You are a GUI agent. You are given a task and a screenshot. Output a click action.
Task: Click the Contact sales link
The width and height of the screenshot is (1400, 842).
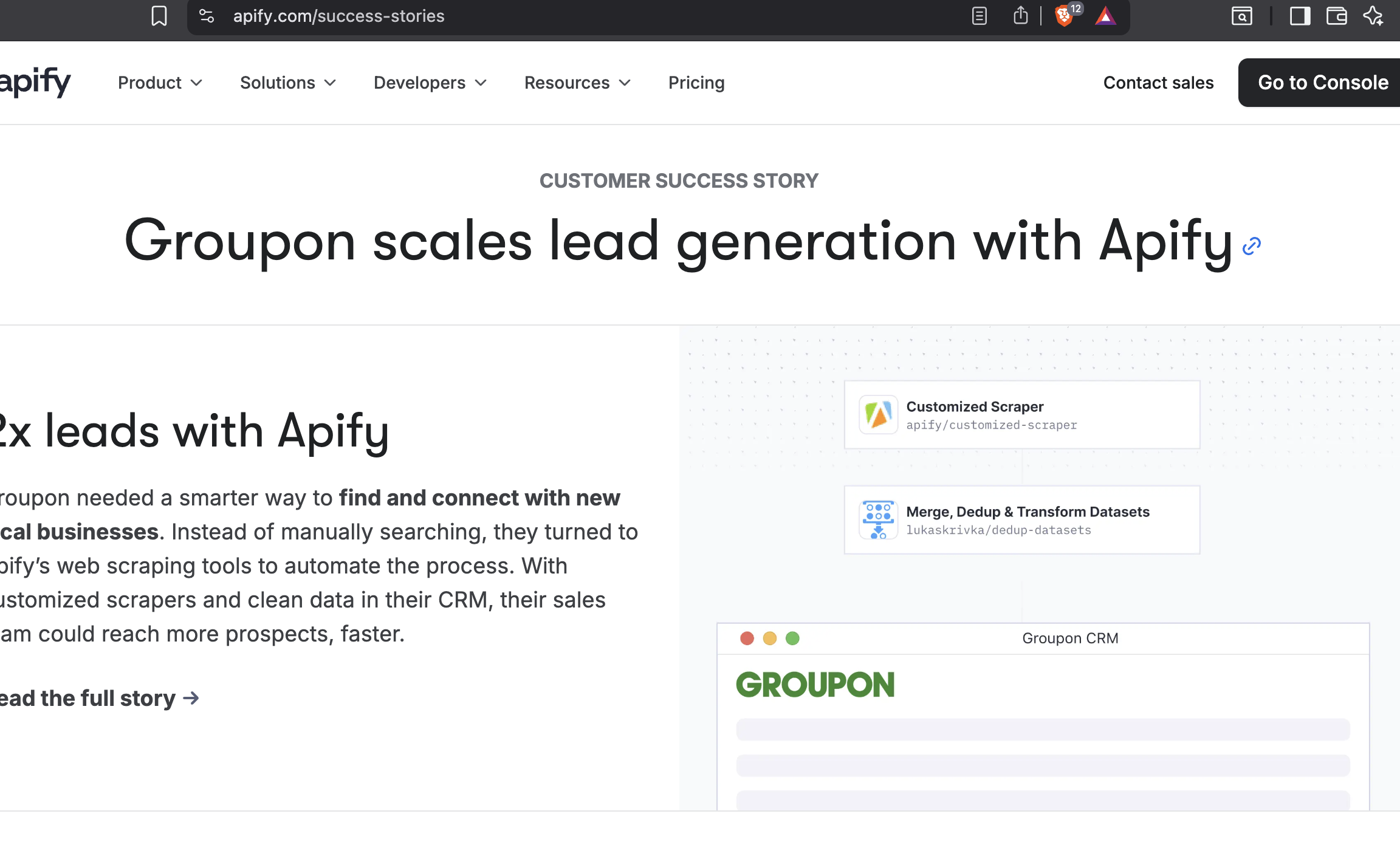point(1158,83)
